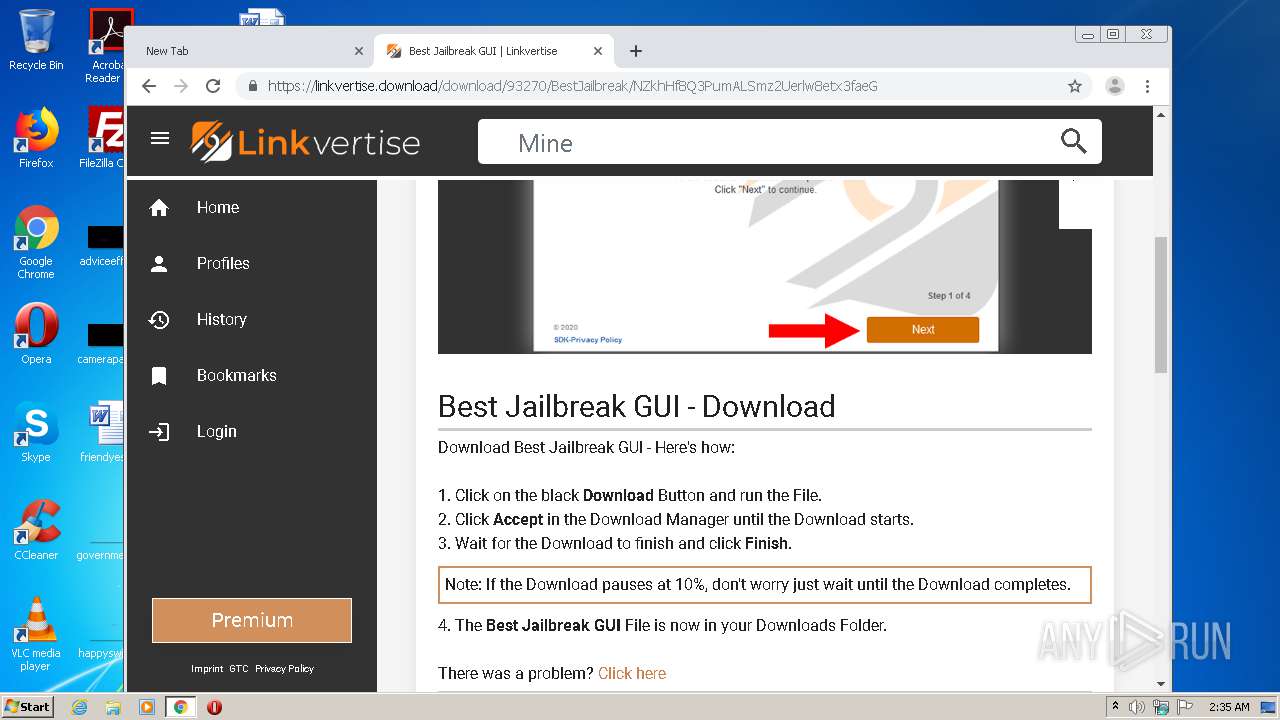Click the 'Click here' problem link
The width and height of the screenshot is (1280, 720).
click(632, 673)
